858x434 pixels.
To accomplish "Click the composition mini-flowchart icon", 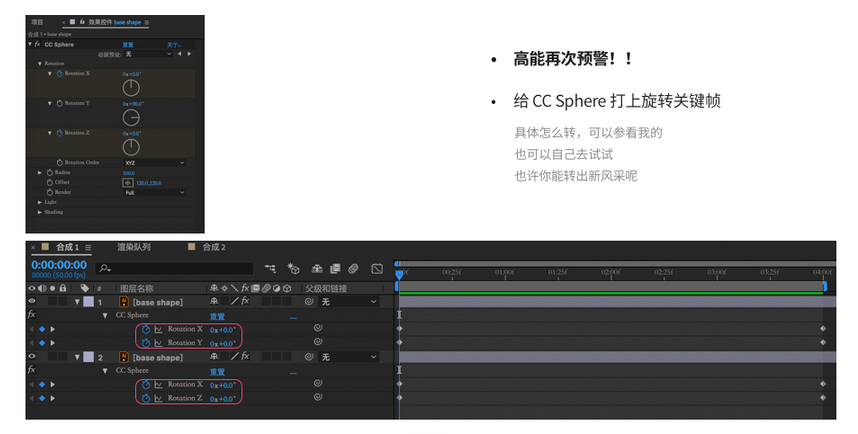I will [x=270, y=268].
